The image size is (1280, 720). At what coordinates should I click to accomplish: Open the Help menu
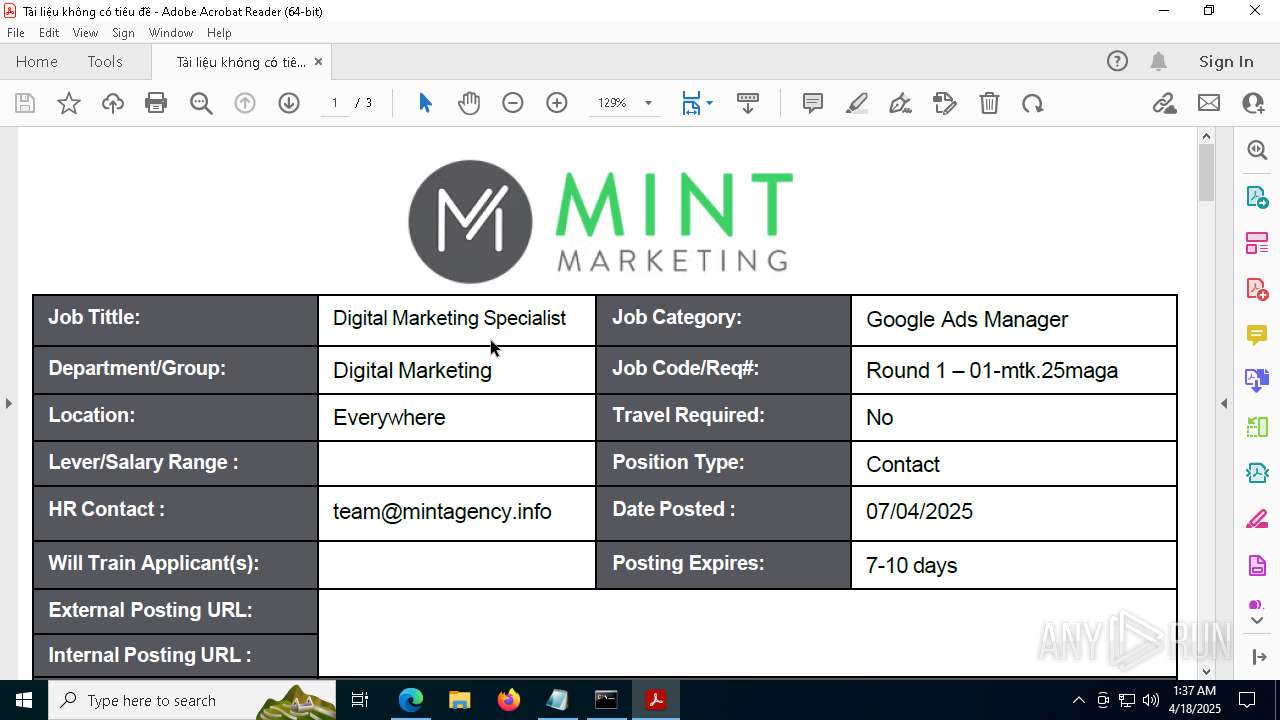(219, 33)
